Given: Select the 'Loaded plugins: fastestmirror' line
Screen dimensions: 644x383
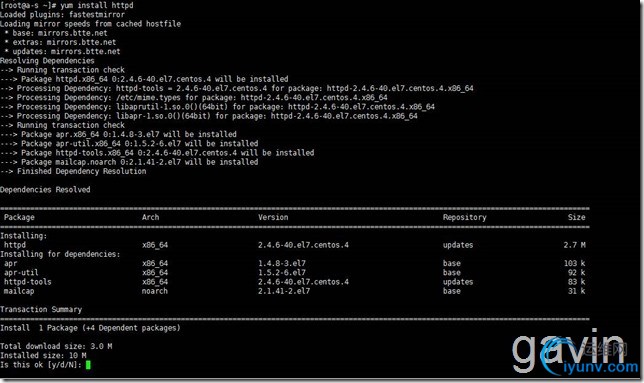Looking at the screenshot, I should (x=62, y=14).
